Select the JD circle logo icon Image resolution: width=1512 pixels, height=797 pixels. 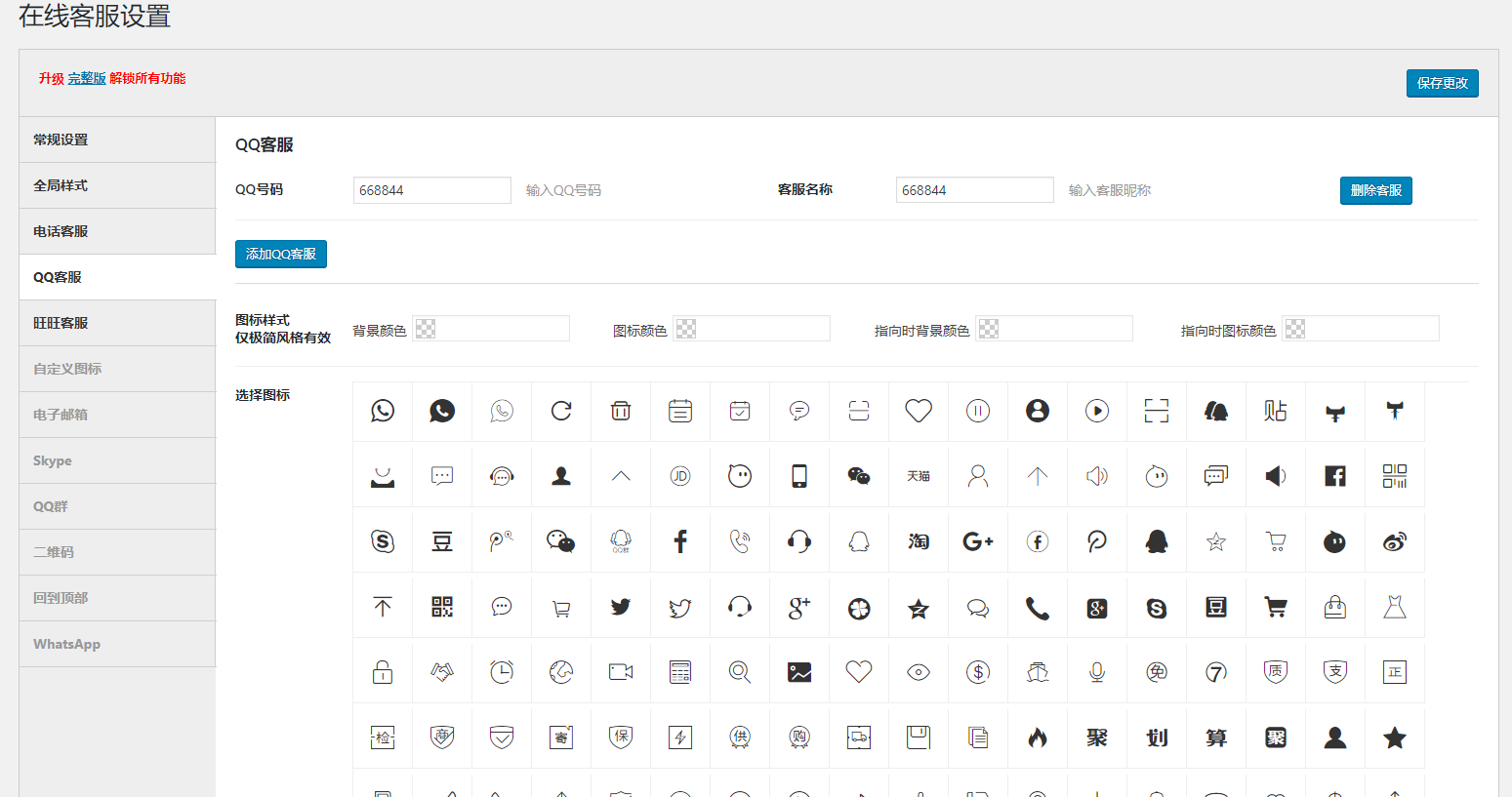coord(680,476)
